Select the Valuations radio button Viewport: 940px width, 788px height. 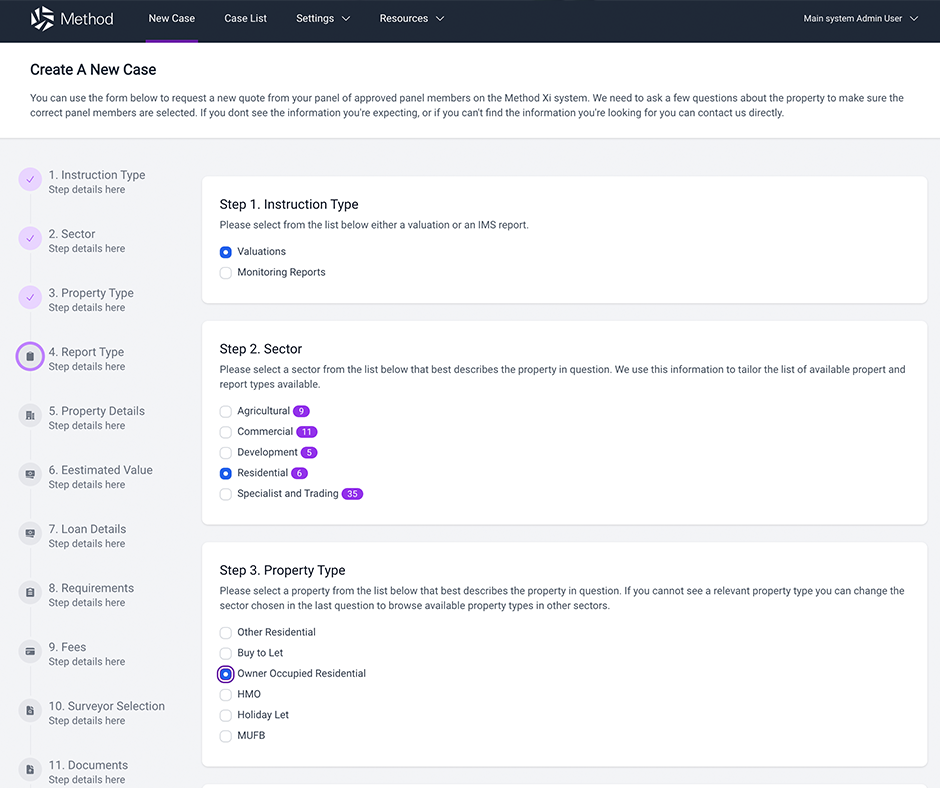point(225,252)
